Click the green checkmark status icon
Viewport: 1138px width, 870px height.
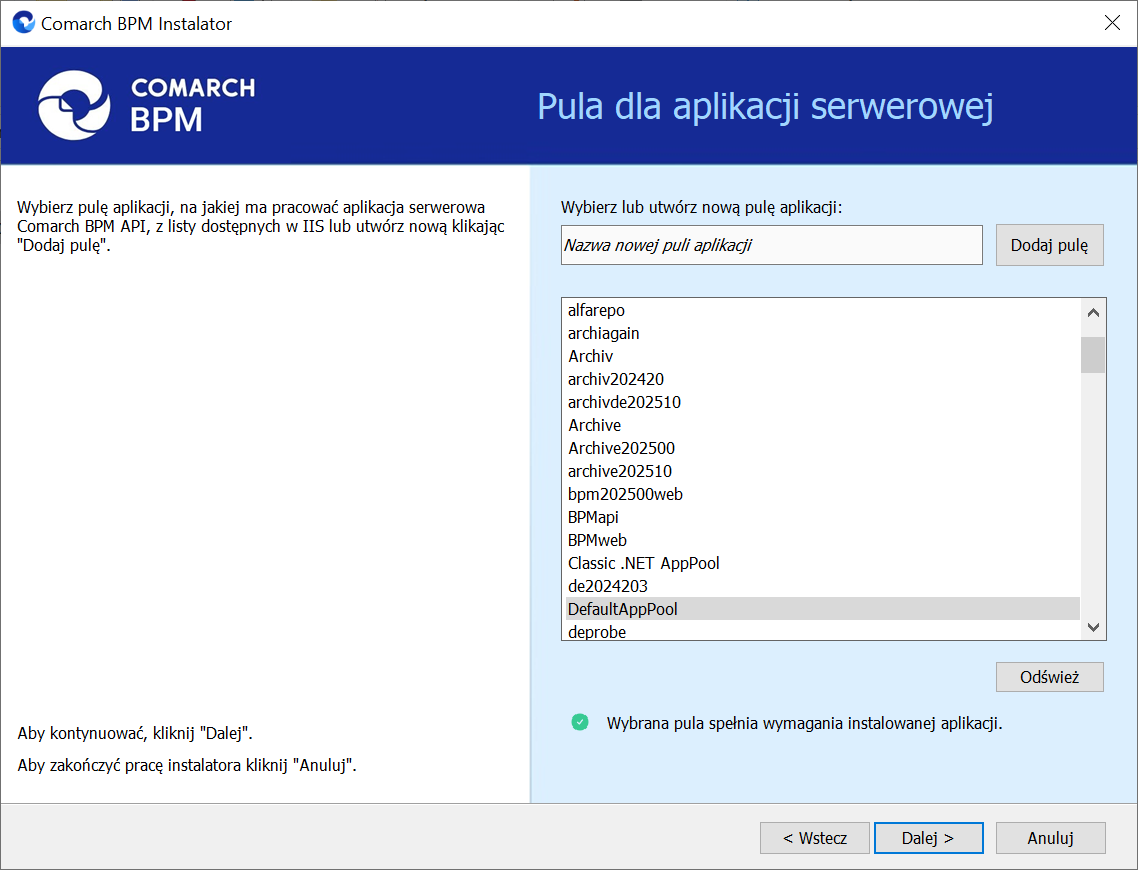(580, 722)
